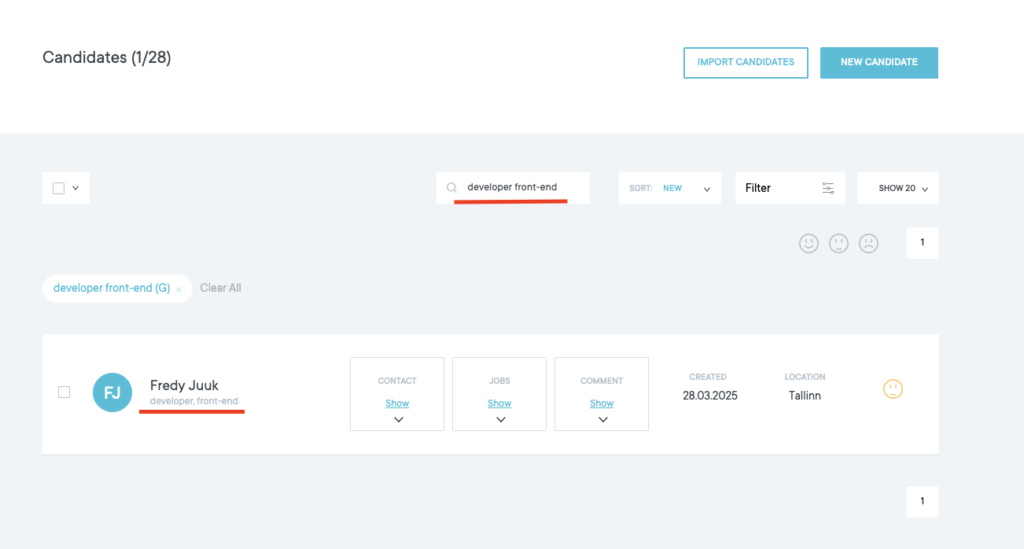This screenshot has height=549, width=1024.
Task: Expand the Jobs panel chevron
Action: [500, 420]
